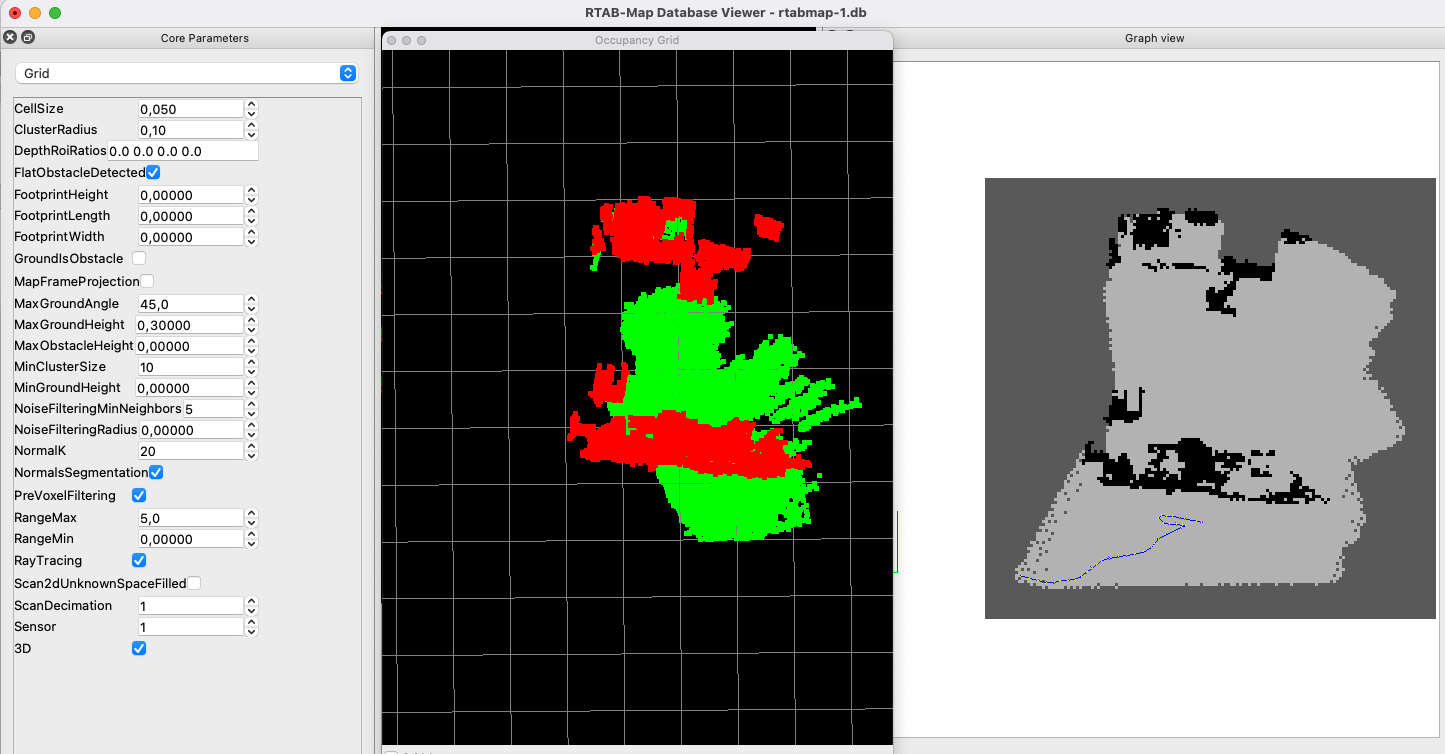Enable Scan2dUnknownSpaceFilled
The width and height of the screenshot is (1445, 754).
[x=193, y=582]
